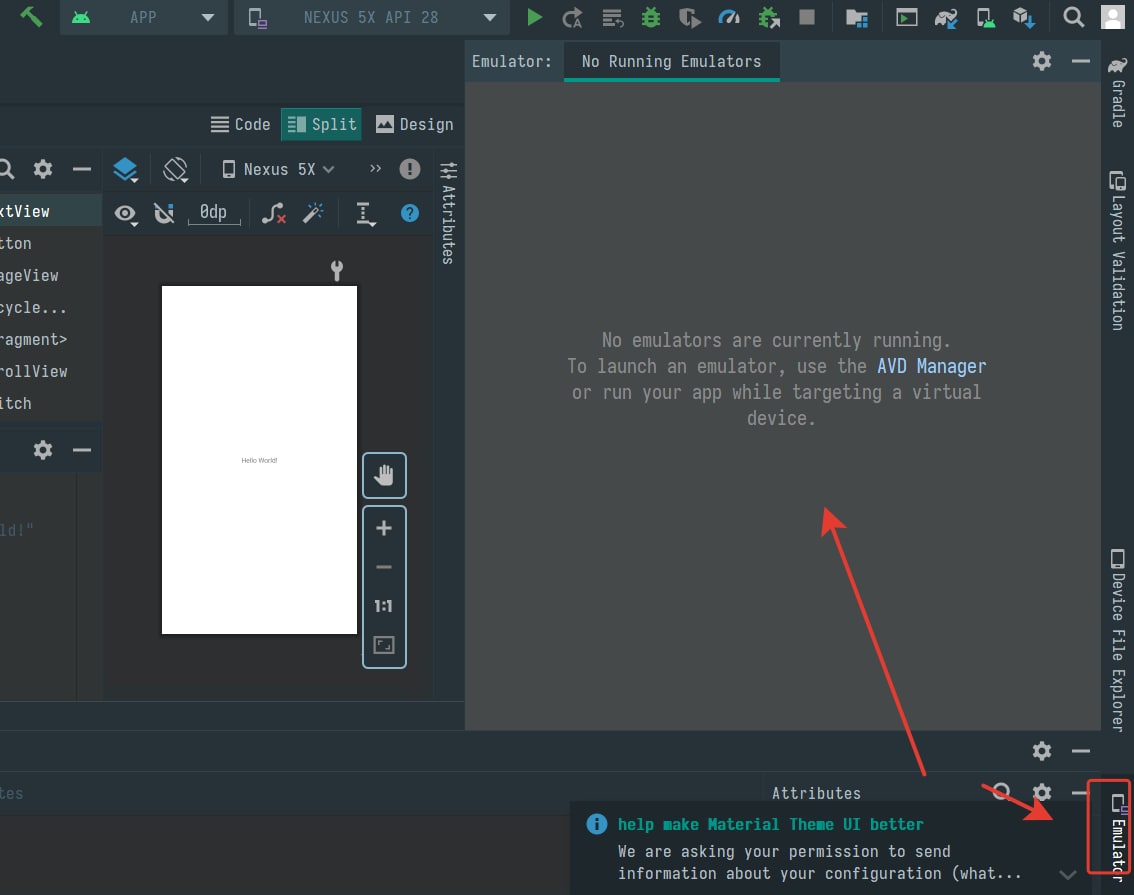The width and height of the screenshot is (1134, 895).
Task: Zoom in the design preview
Action: [x=384, y=528]
